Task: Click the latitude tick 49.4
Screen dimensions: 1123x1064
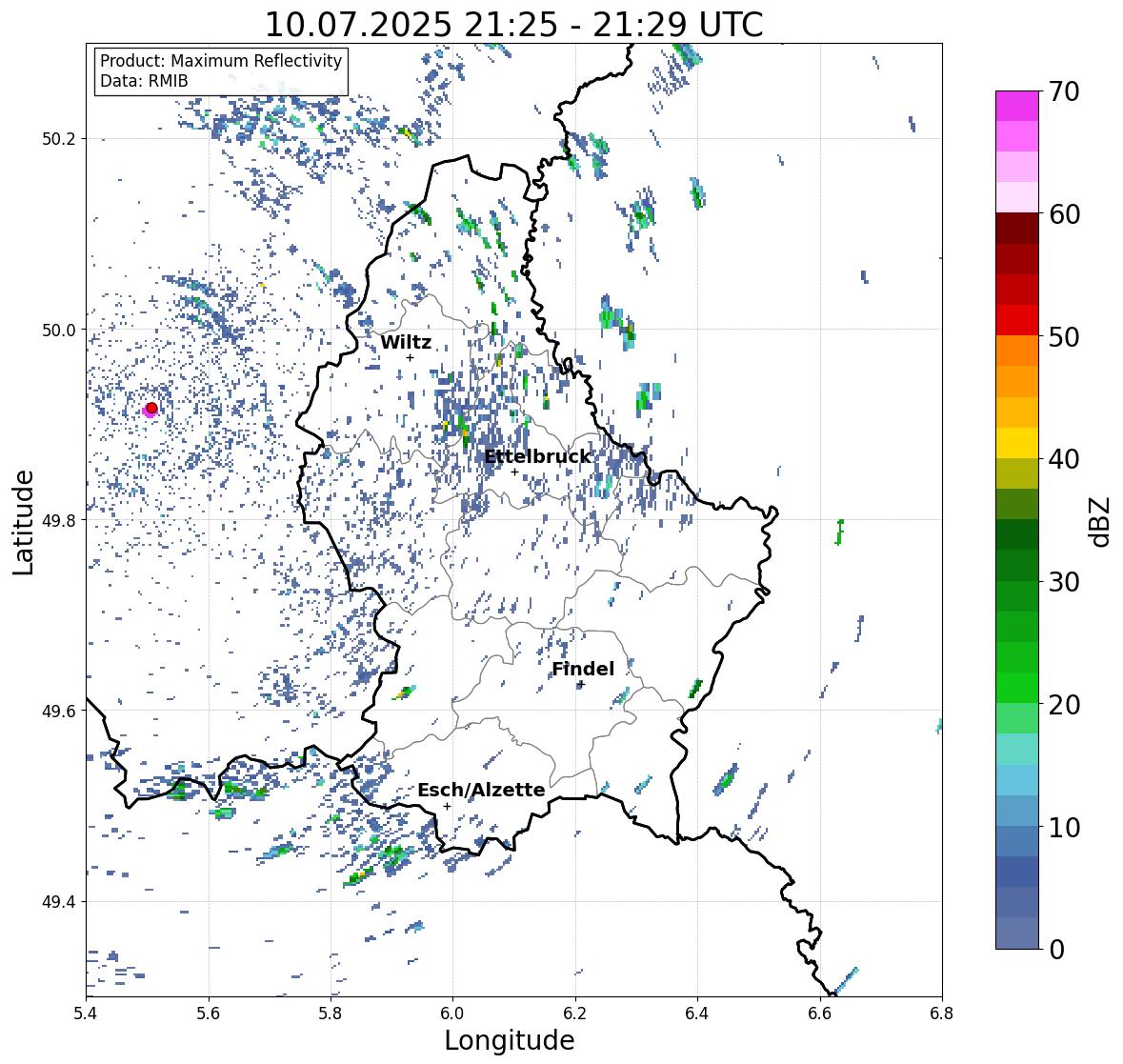Action: click(x=59, y=901)
